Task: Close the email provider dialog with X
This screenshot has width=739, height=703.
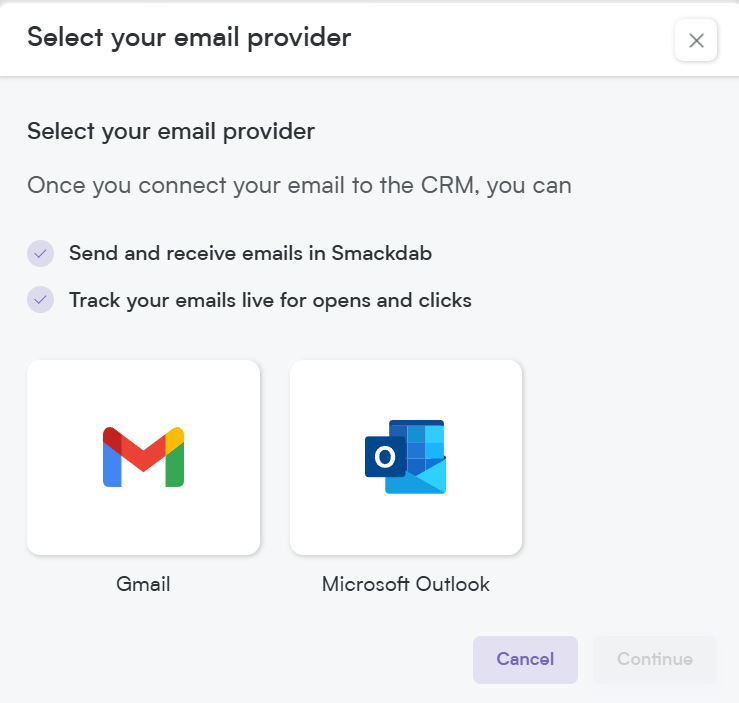Action: point(696,41)
